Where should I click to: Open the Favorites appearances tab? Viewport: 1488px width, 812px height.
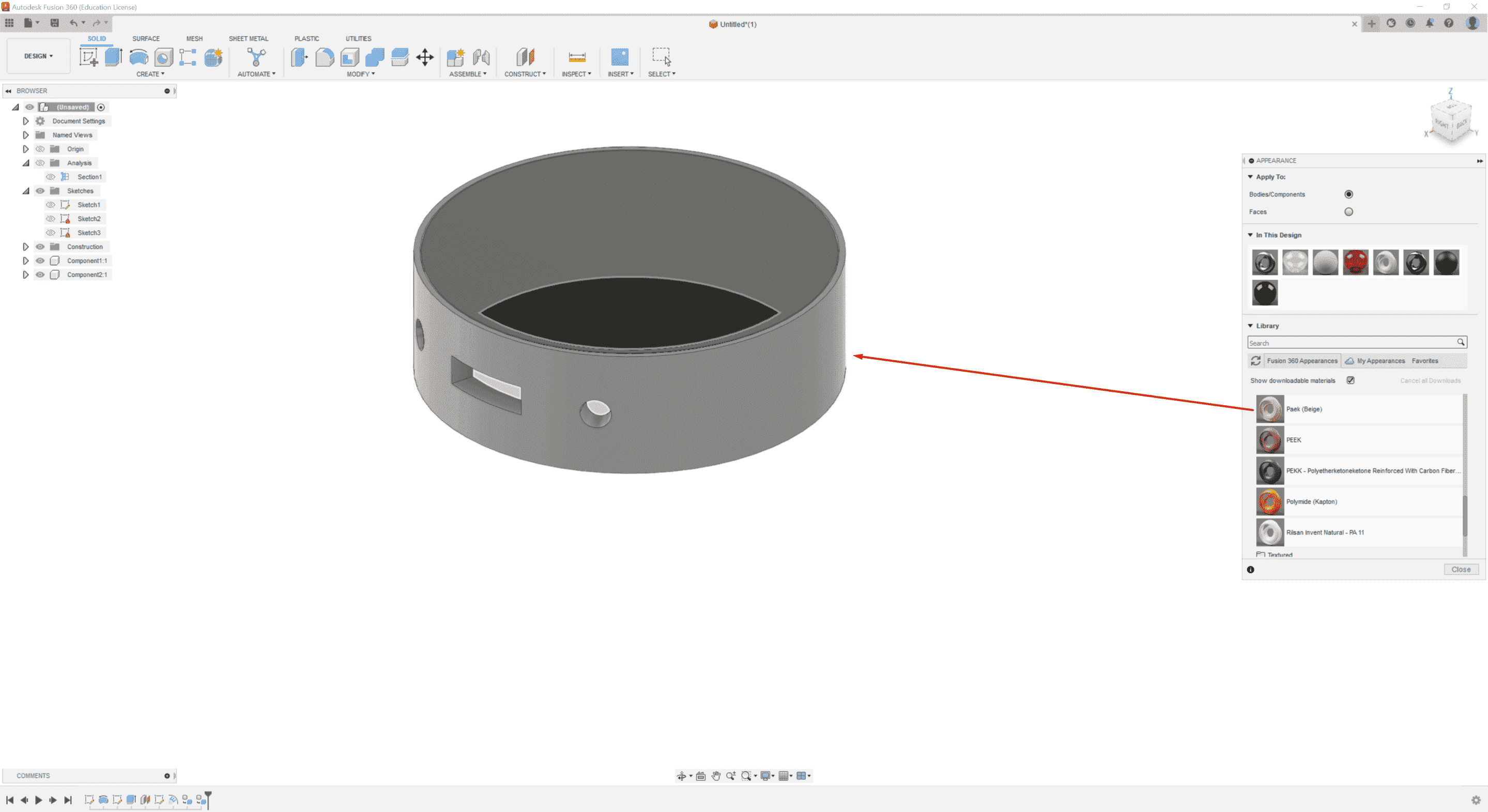click(1425, 361)
